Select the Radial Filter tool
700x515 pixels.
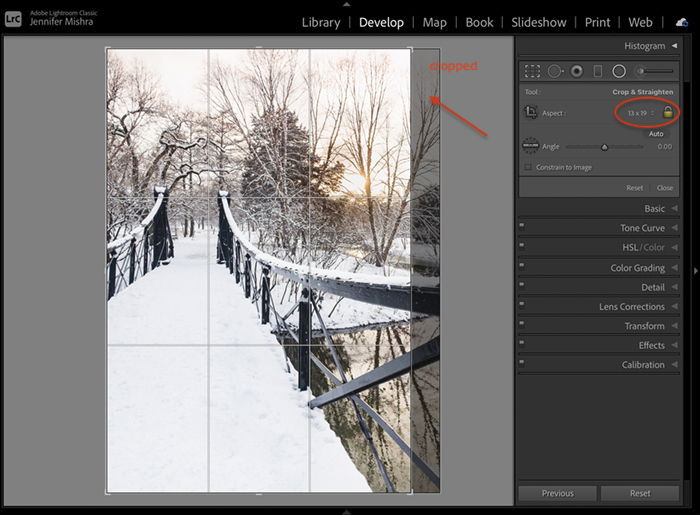coord(619,71)
